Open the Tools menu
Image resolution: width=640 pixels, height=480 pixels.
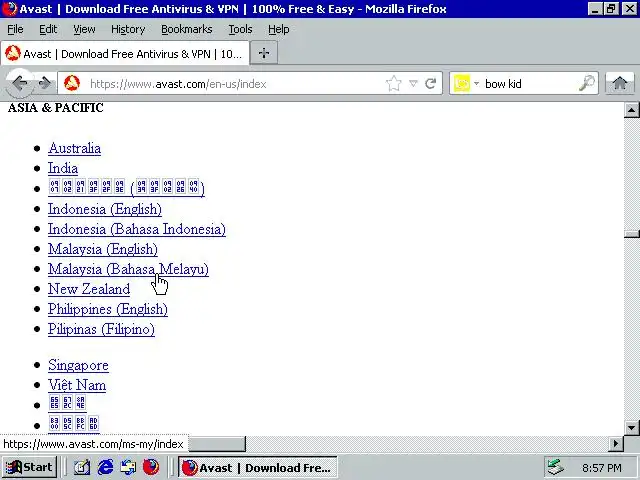coord(240,29)
